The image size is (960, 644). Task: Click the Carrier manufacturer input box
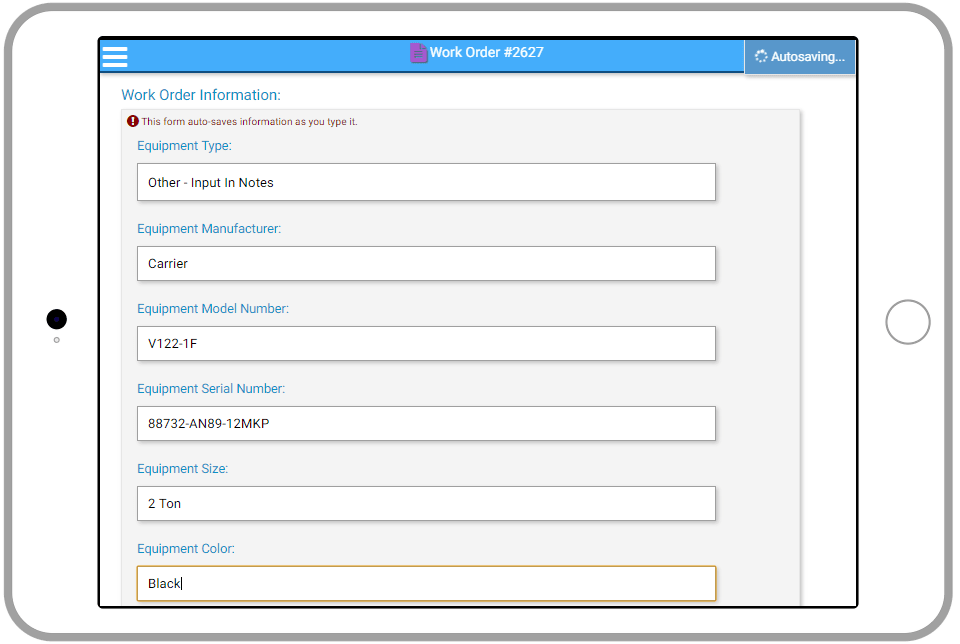[426, 263]
